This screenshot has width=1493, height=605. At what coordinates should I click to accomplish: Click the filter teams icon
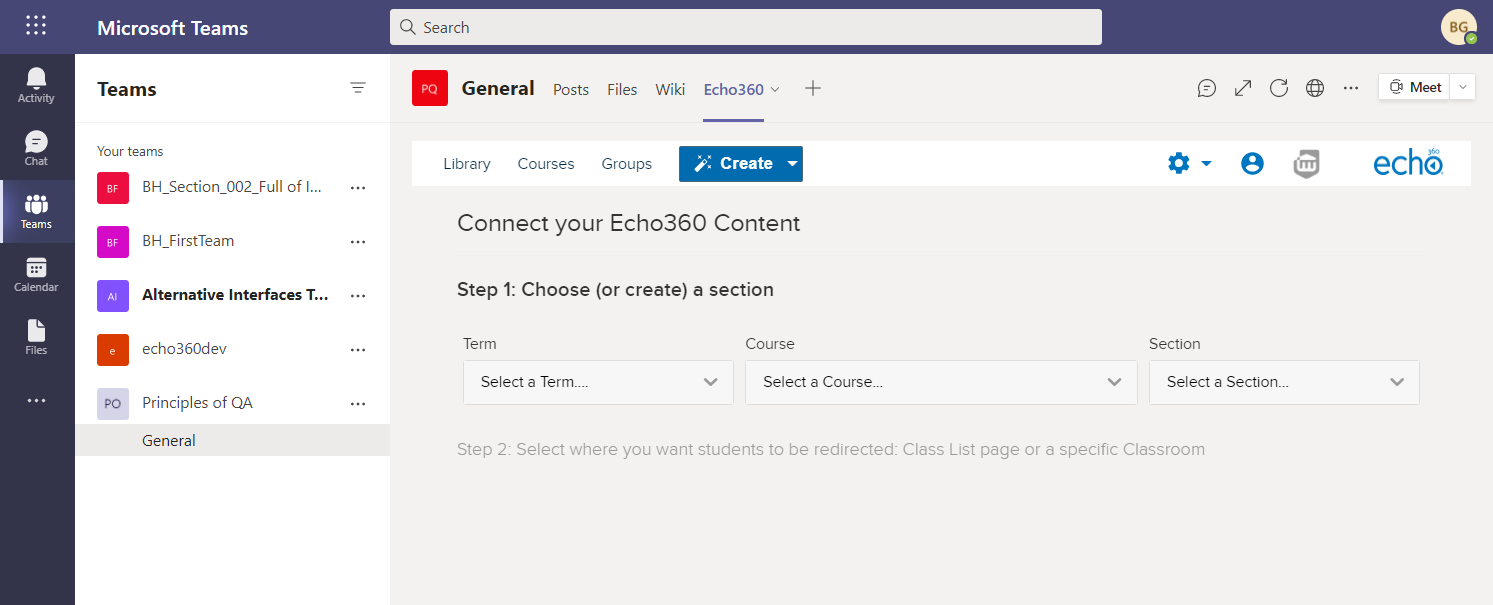pyautogui.click(x=358, y=88)
